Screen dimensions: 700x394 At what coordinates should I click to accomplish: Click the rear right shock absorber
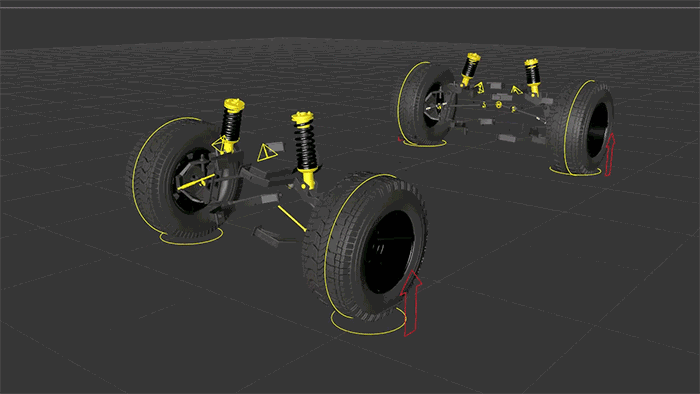[531, 77]
